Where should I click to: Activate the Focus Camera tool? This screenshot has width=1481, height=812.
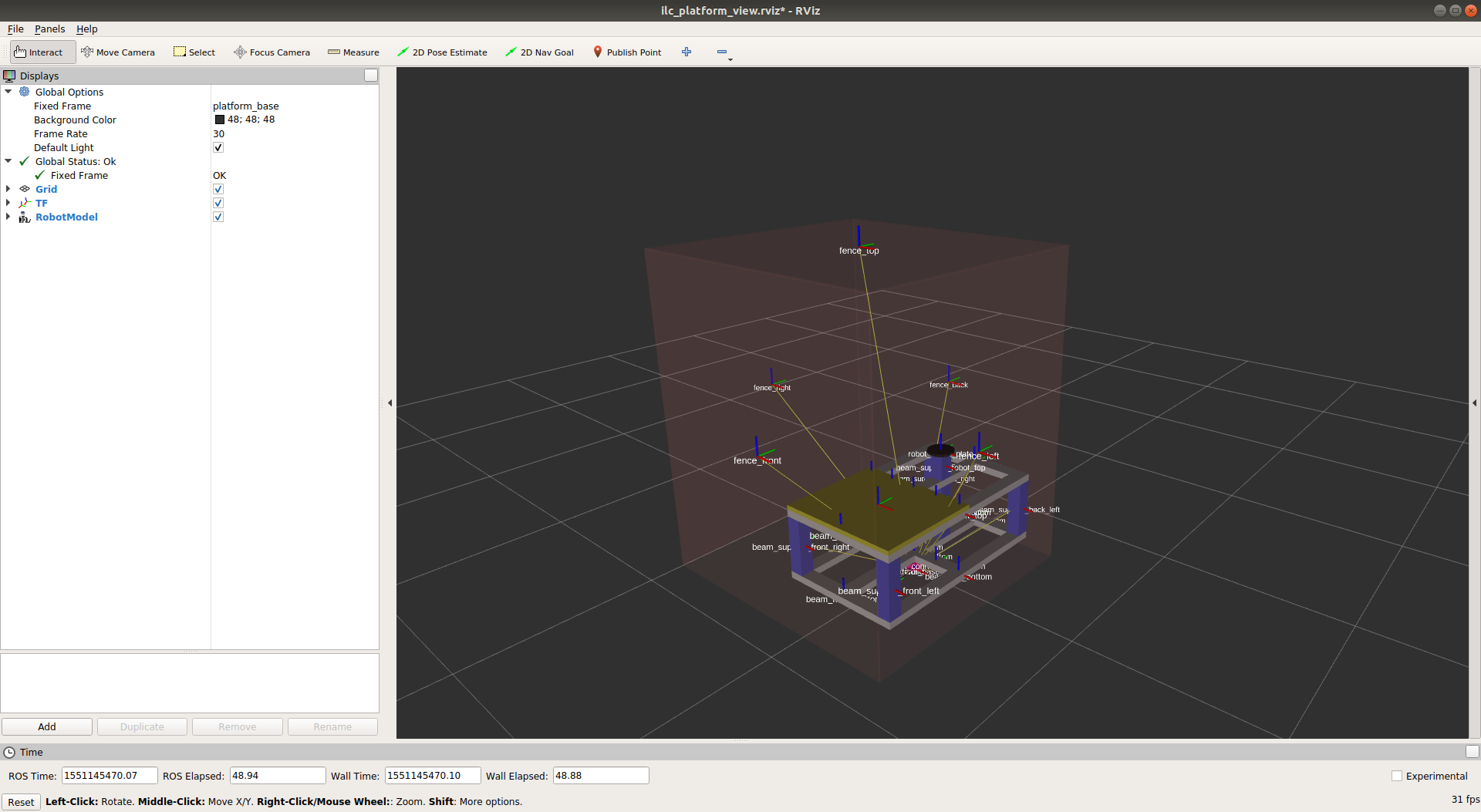coord(272,52)
